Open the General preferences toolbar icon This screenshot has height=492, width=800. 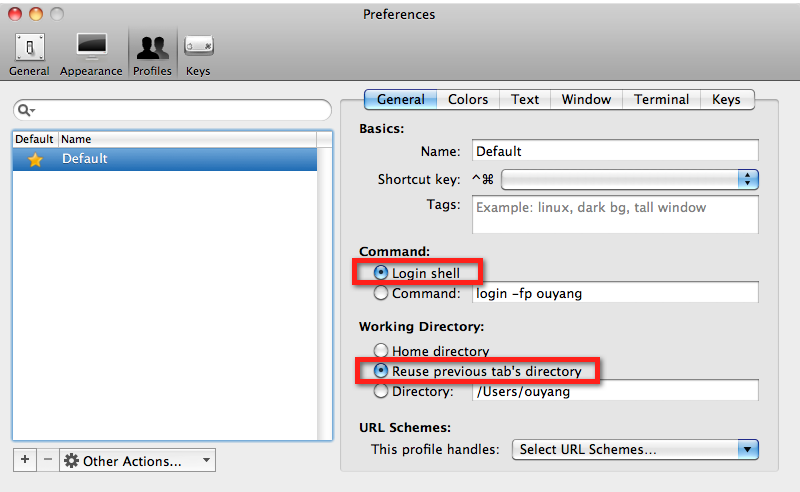[x=29, y=53]
